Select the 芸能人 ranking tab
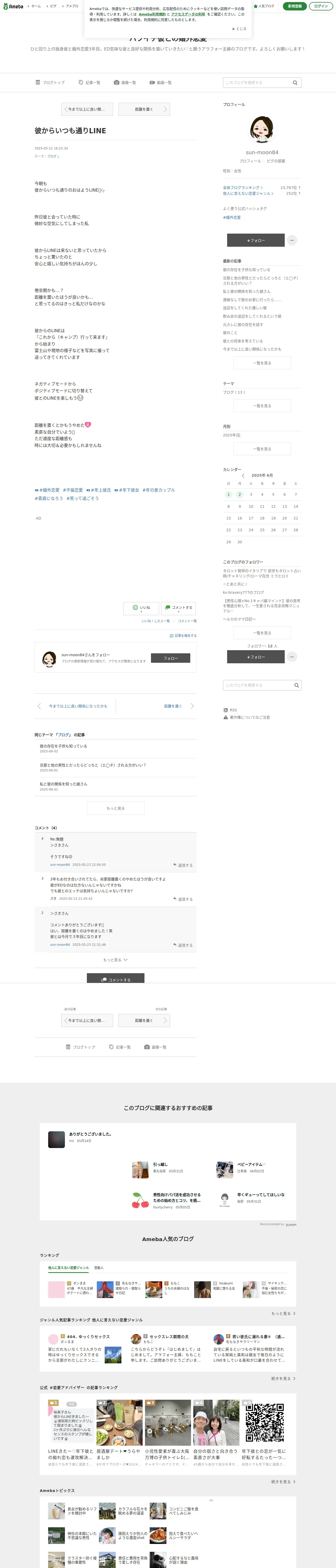 (x=99, y=1268)
